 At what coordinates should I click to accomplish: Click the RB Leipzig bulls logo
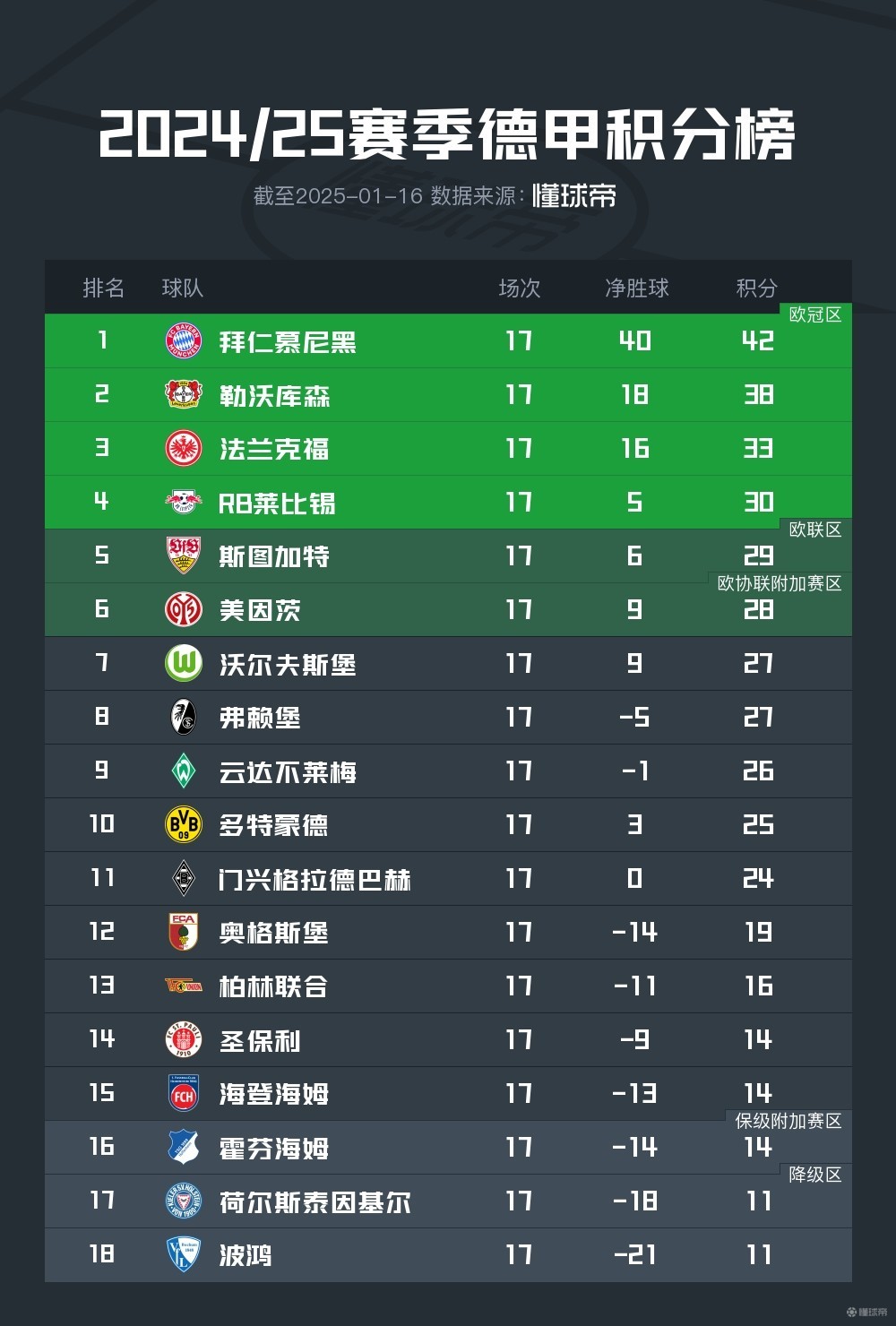[184, 502]
